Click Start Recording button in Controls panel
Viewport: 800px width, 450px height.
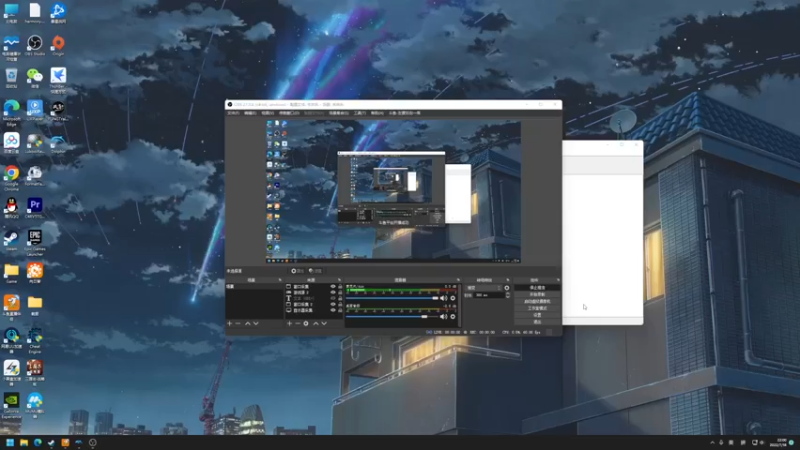pos(538,294)
